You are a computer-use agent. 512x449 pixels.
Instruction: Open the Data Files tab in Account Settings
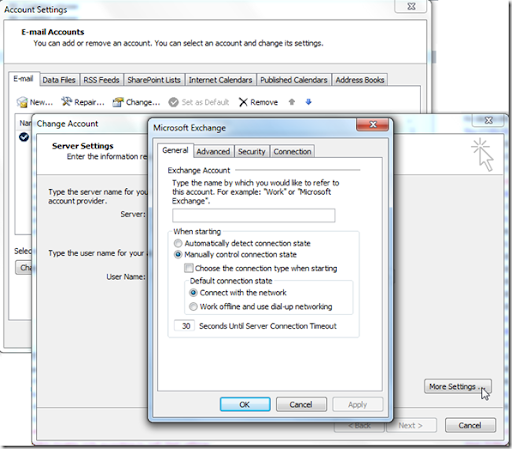(x=59, y=80)
